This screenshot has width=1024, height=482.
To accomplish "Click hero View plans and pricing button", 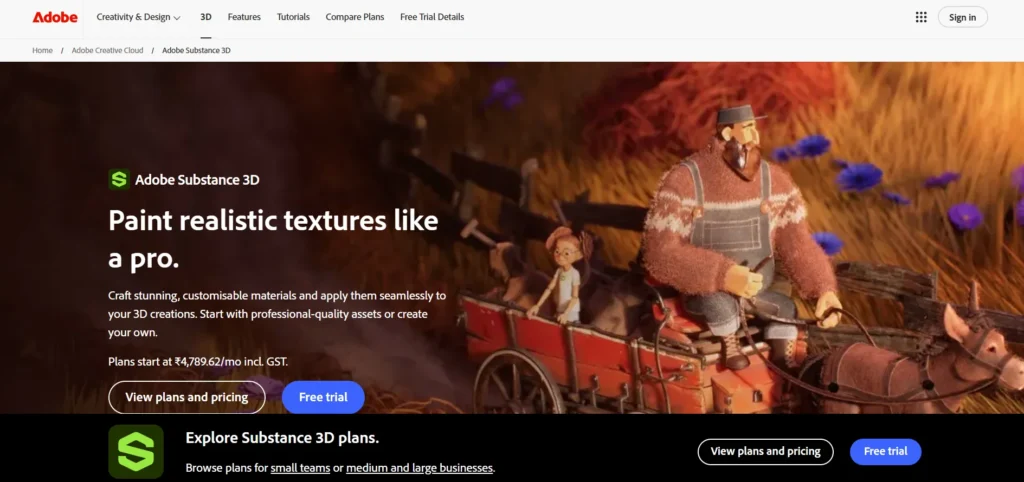I will point(187,397).
